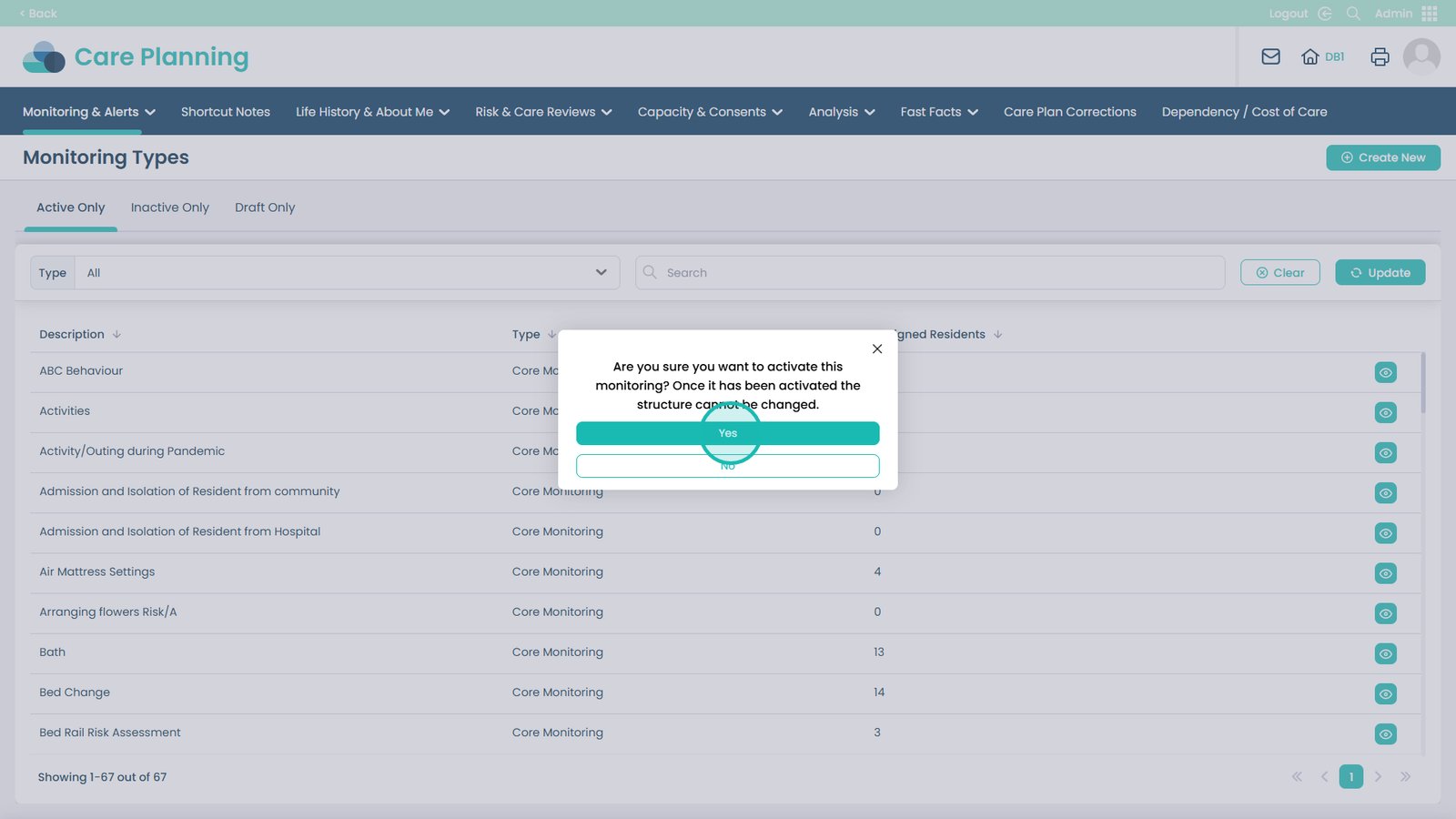The image size is (1456, 819).
Task: Open the Fast Facts dropdown menu
Action: click(938, 112)
